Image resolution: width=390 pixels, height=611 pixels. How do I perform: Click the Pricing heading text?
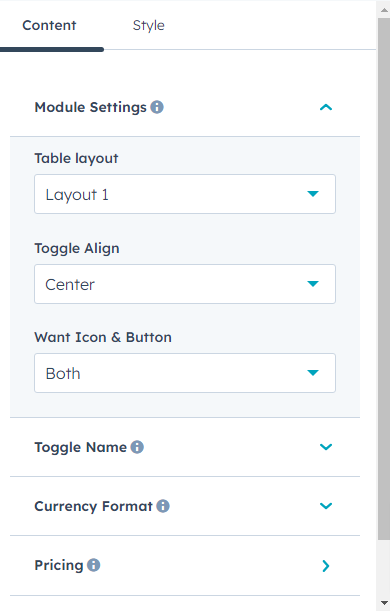59,565
